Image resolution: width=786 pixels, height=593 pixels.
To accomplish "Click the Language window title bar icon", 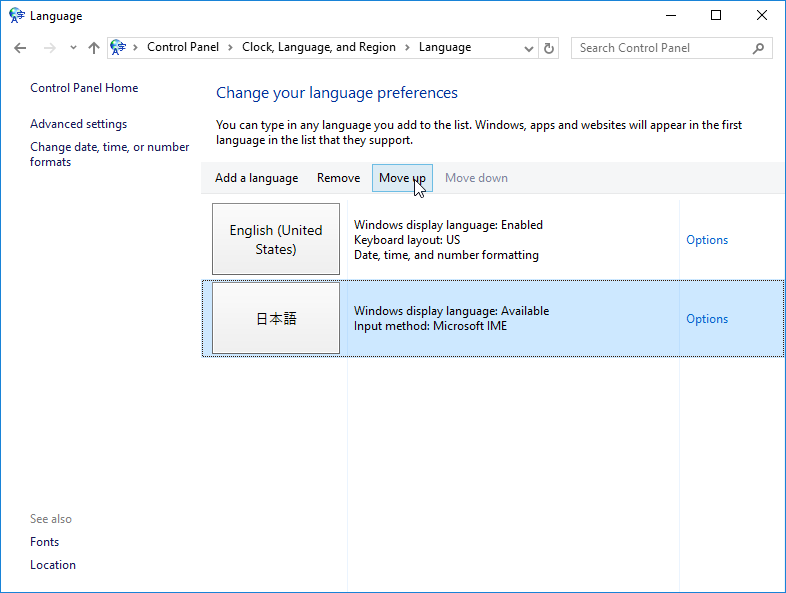I will point(16,16).
